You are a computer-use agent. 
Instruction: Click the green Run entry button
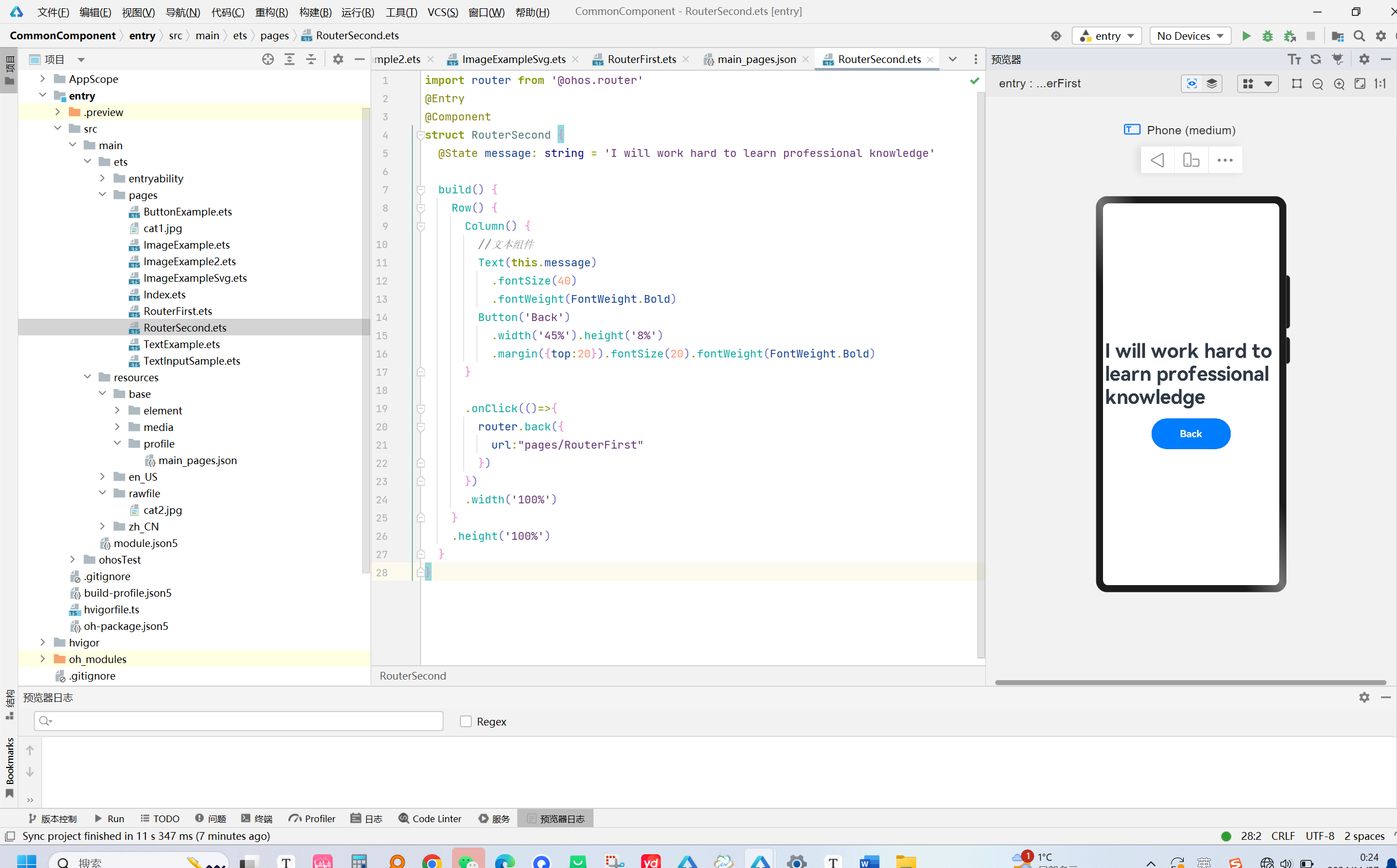(1246, 35)
